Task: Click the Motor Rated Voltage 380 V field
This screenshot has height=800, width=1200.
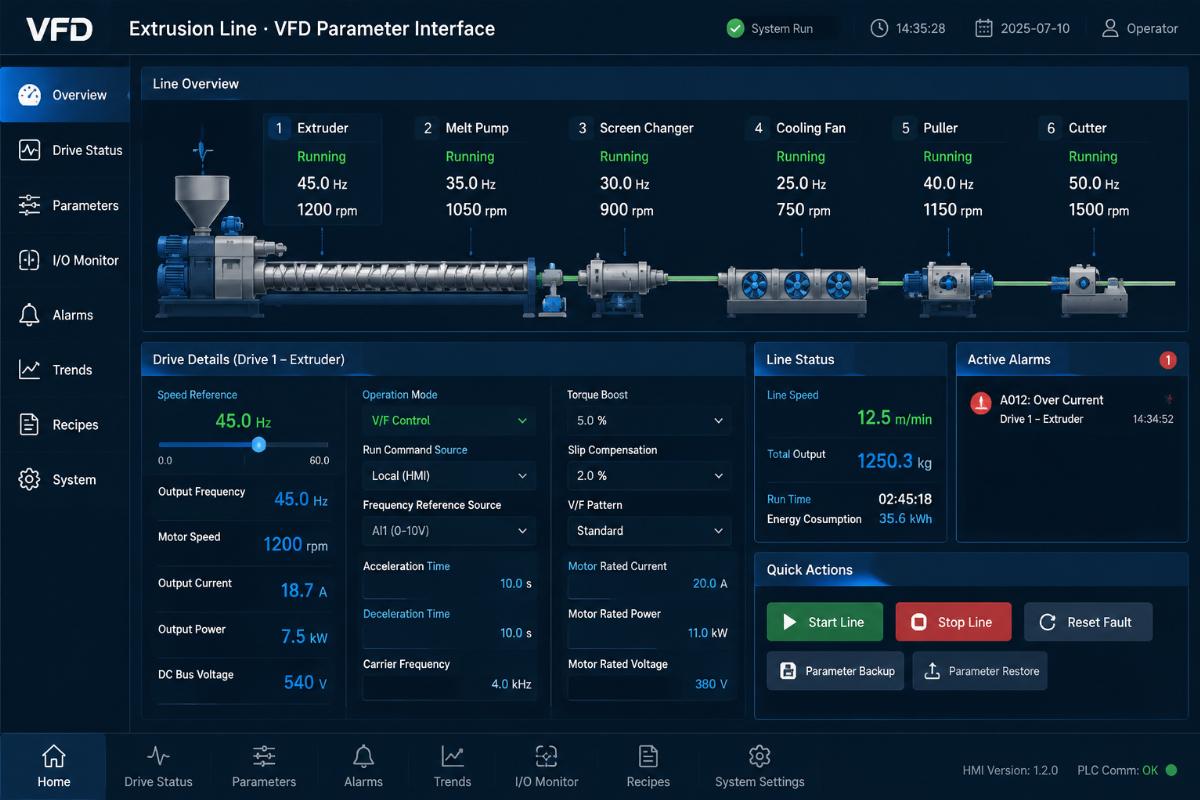Action: (x=649, y=685)
